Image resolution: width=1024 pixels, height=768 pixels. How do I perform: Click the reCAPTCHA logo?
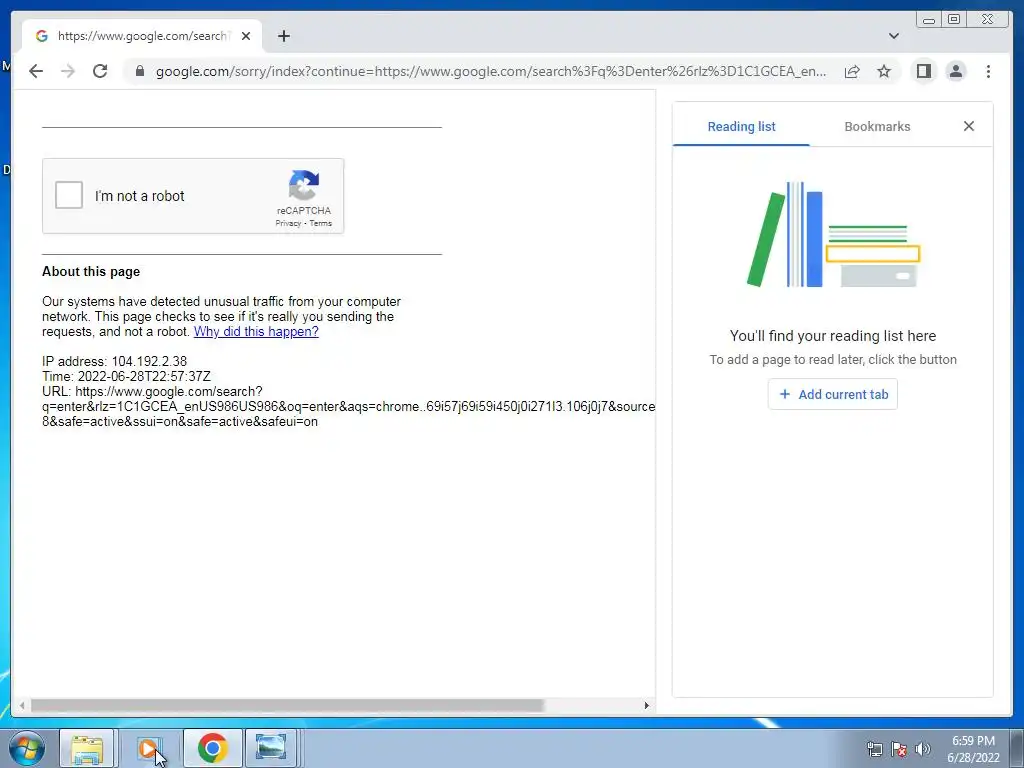click(x=304, y=185)
